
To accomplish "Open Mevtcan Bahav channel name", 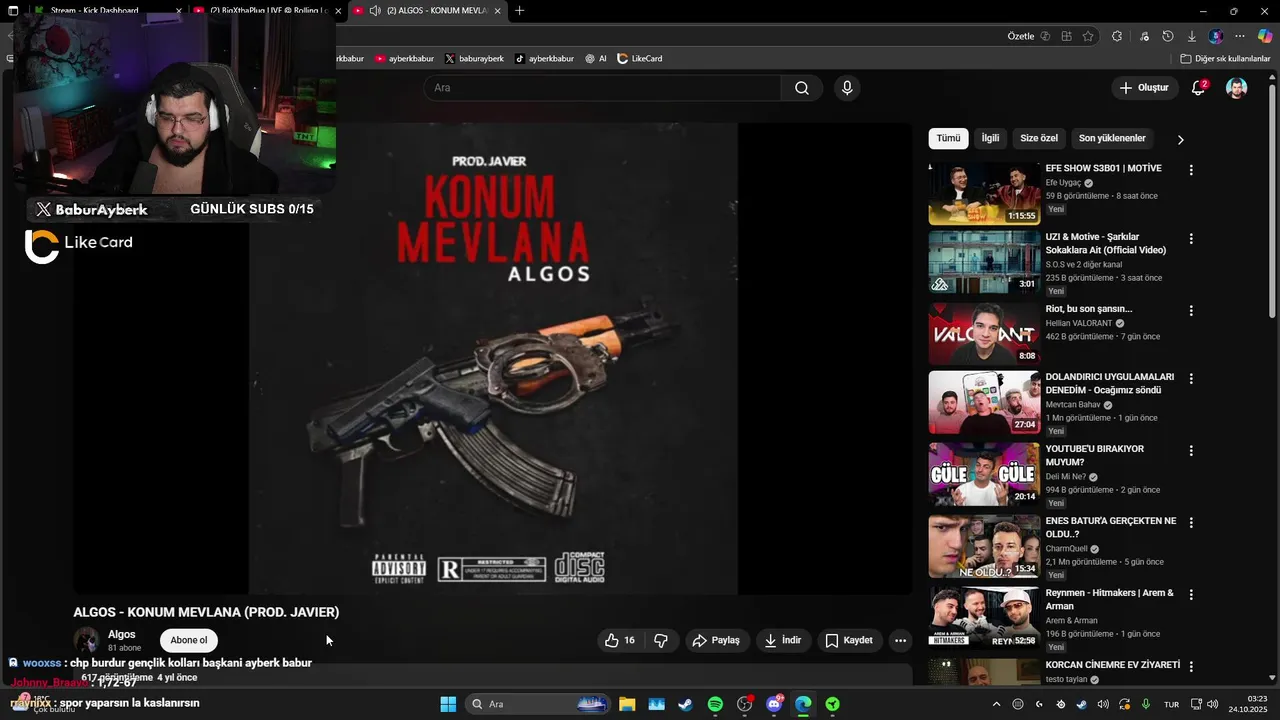I will [1073, 404].
